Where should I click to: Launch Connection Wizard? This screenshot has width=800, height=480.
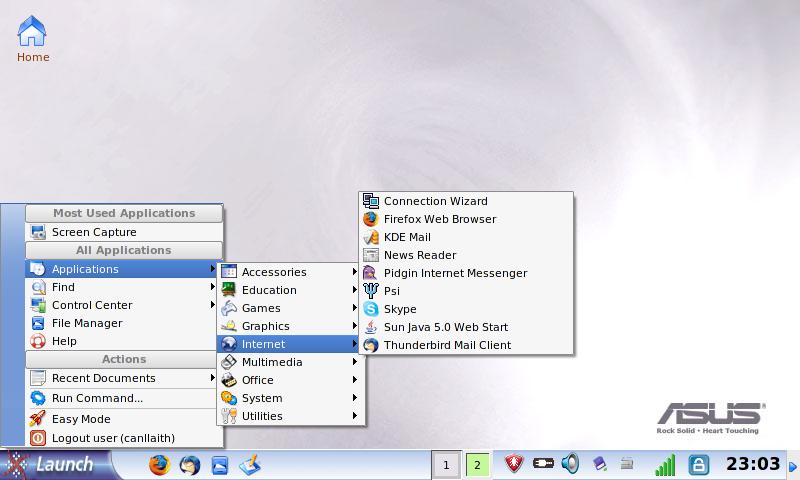pyautogui.click(x=466, y=201)
